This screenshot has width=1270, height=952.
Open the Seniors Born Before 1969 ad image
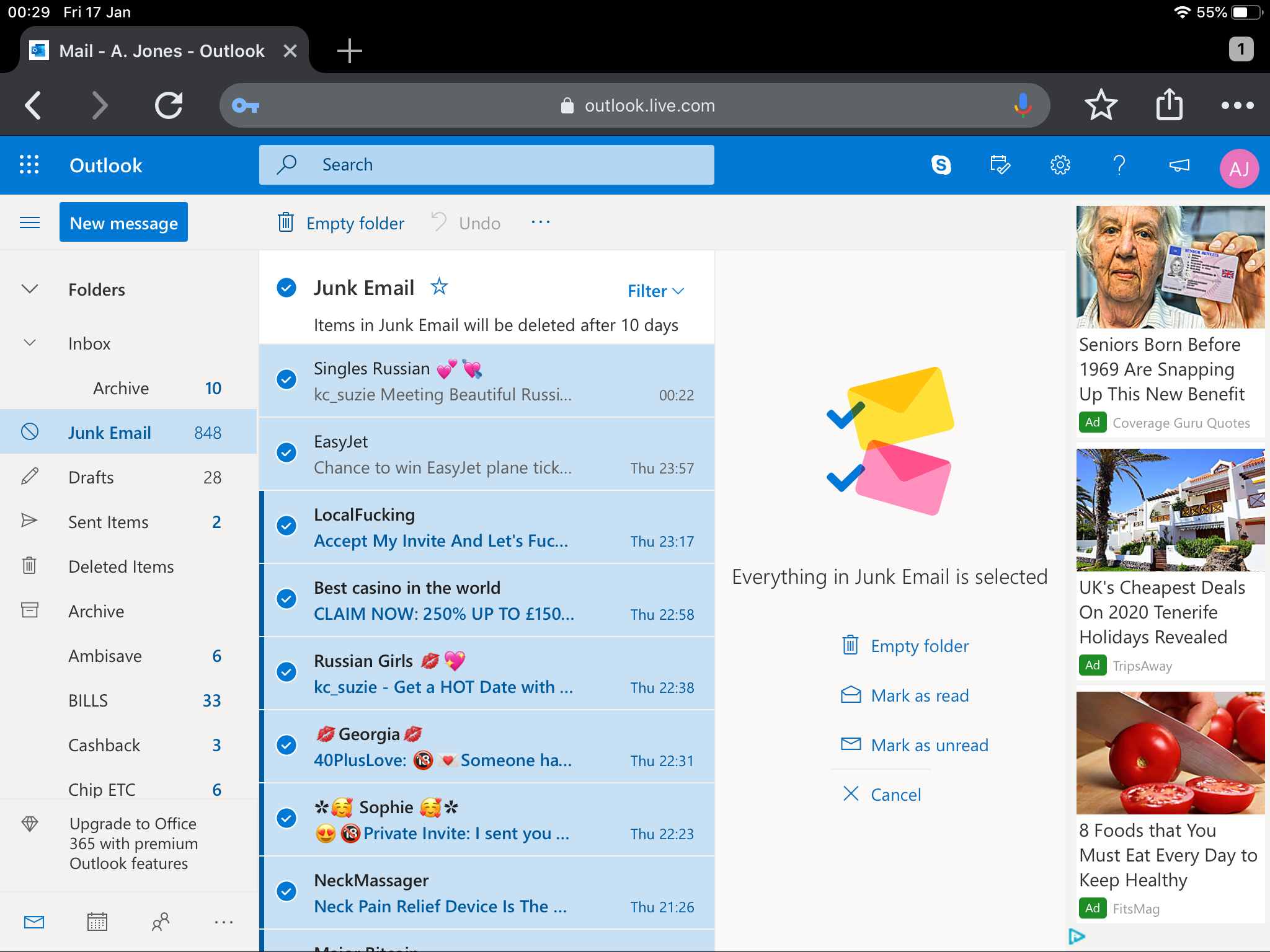coord(1170,267)
